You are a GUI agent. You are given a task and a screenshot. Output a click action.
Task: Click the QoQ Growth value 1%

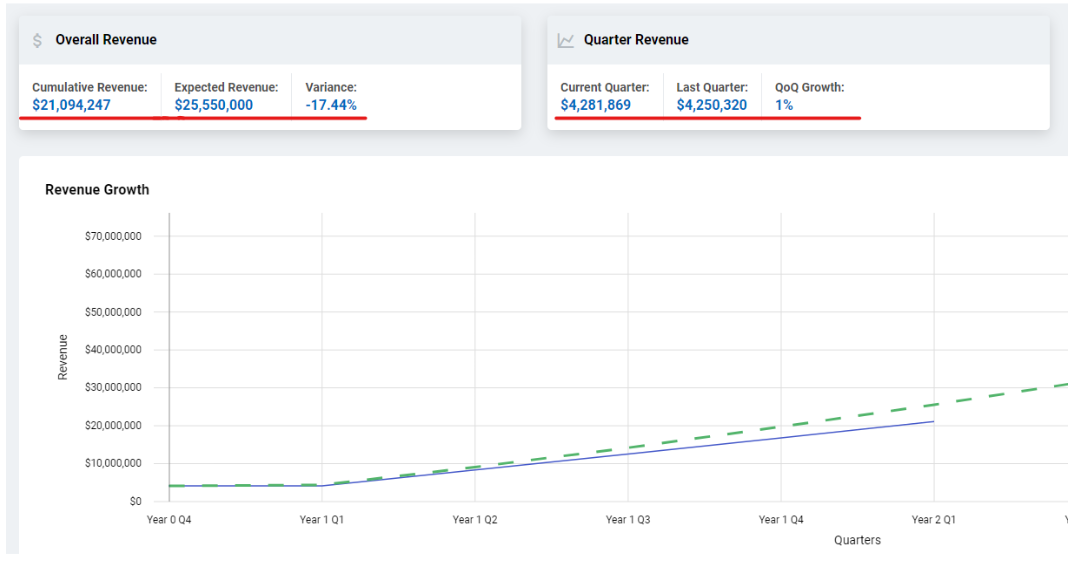[x=784, y=105]
